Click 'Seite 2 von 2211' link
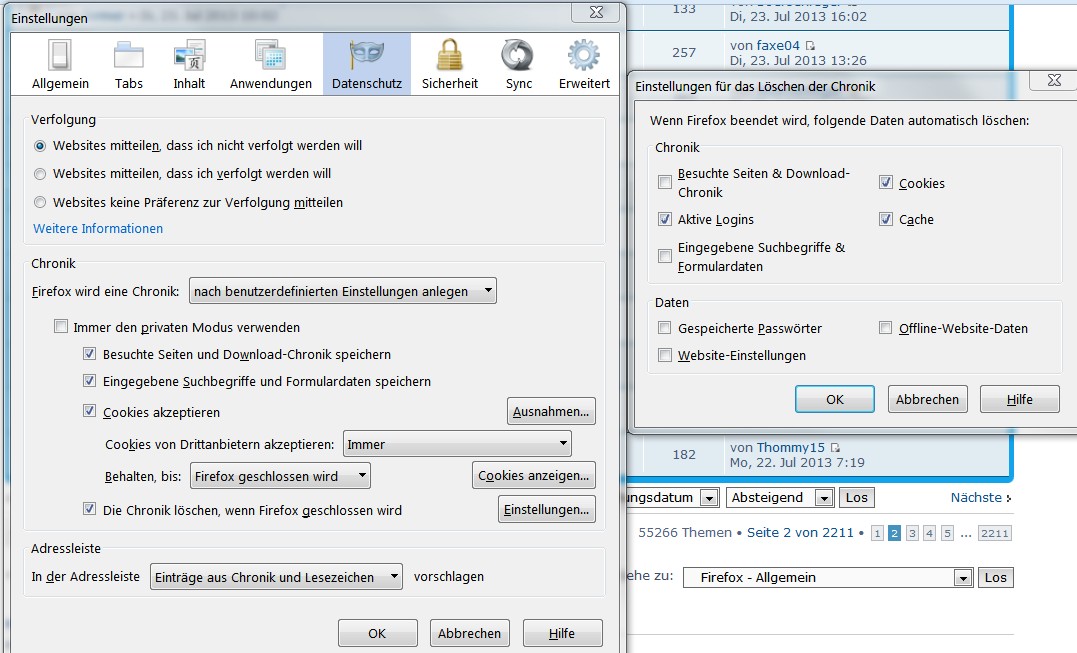The image size is (1077, 653). (x=800, y=532)
